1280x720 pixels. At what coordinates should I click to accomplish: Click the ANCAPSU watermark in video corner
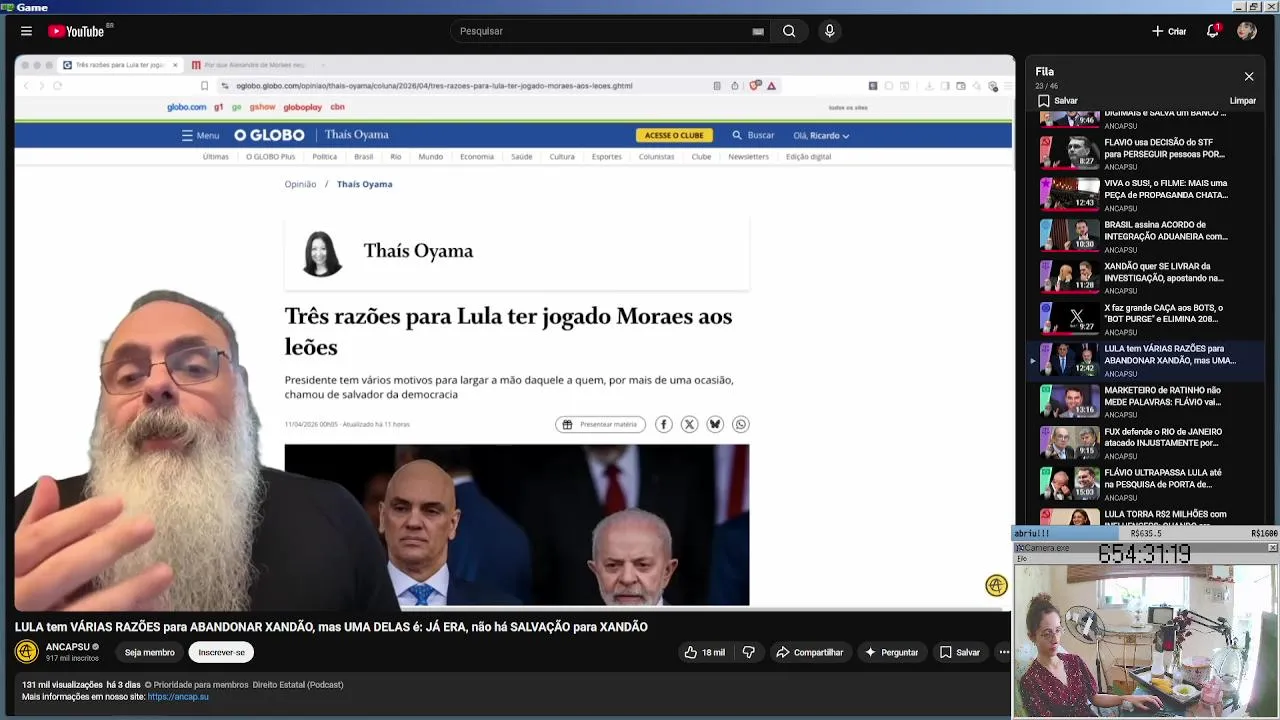tap(996, 586)
